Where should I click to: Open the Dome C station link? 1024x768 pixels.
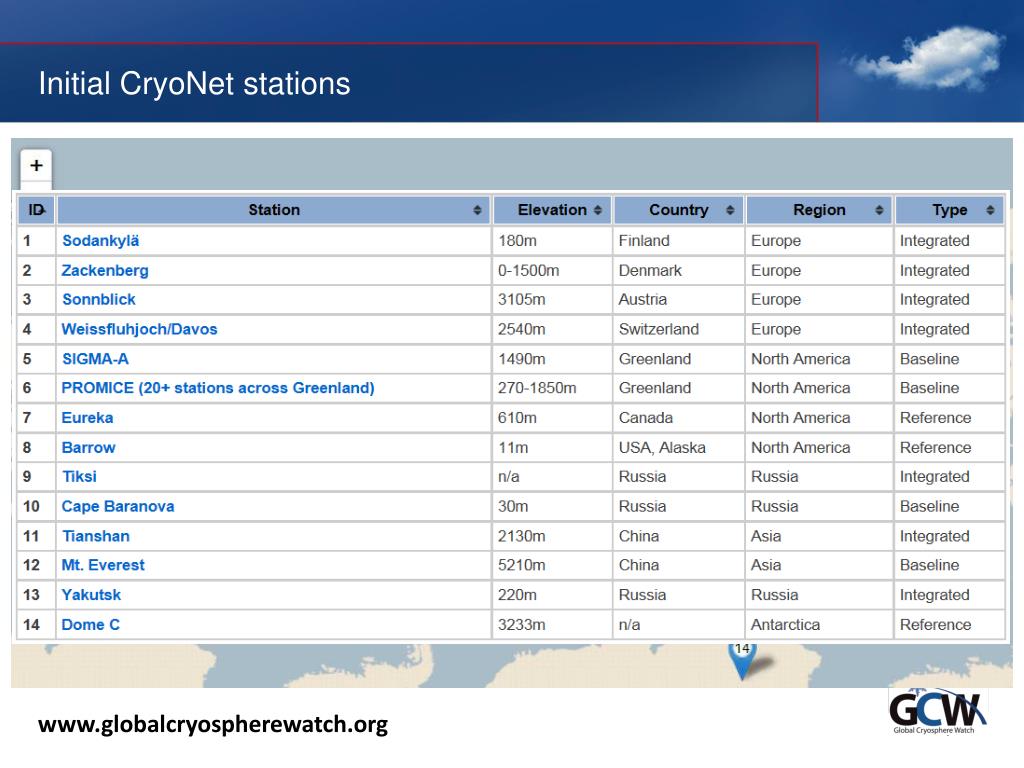tap(90, 624)
